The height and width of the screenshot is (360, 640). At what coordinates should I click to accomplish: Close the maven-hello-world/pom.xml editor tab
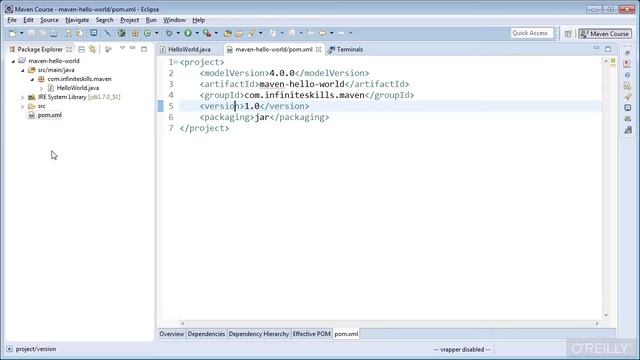pyautogui.click(x=318, y=49)
